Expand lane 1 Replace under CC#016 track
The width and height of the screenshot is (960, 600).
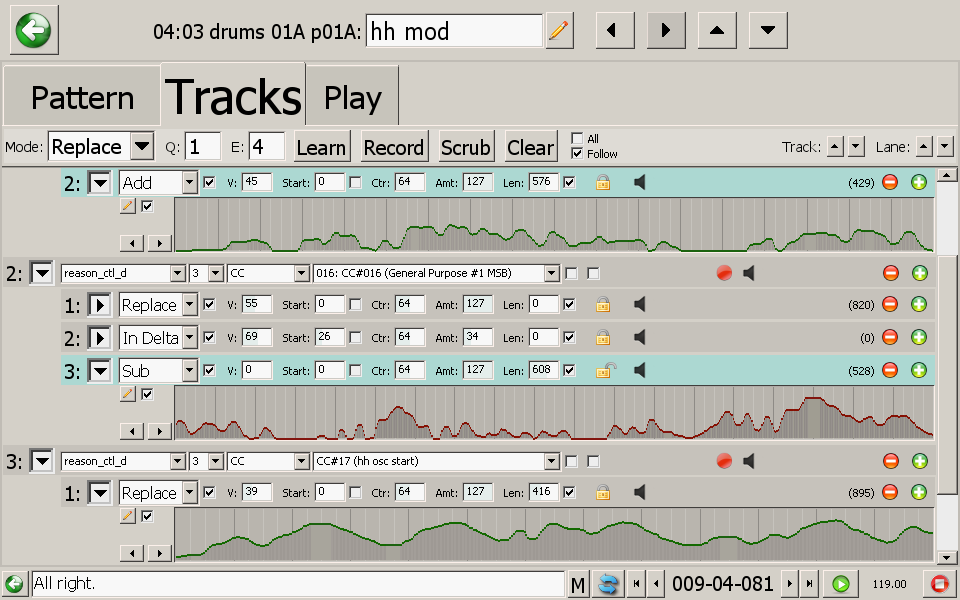point(100,305)
